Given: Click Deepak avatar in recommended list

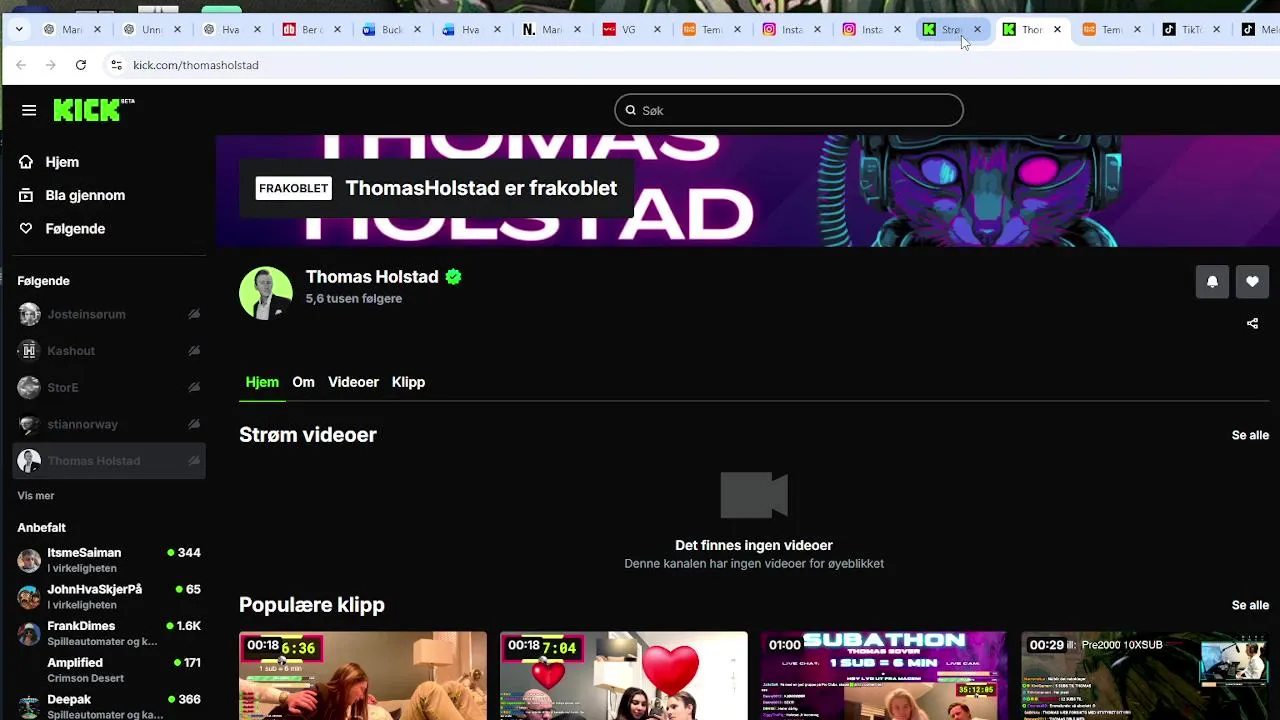Looking at the screenshot, I should [x=29, y=706].
